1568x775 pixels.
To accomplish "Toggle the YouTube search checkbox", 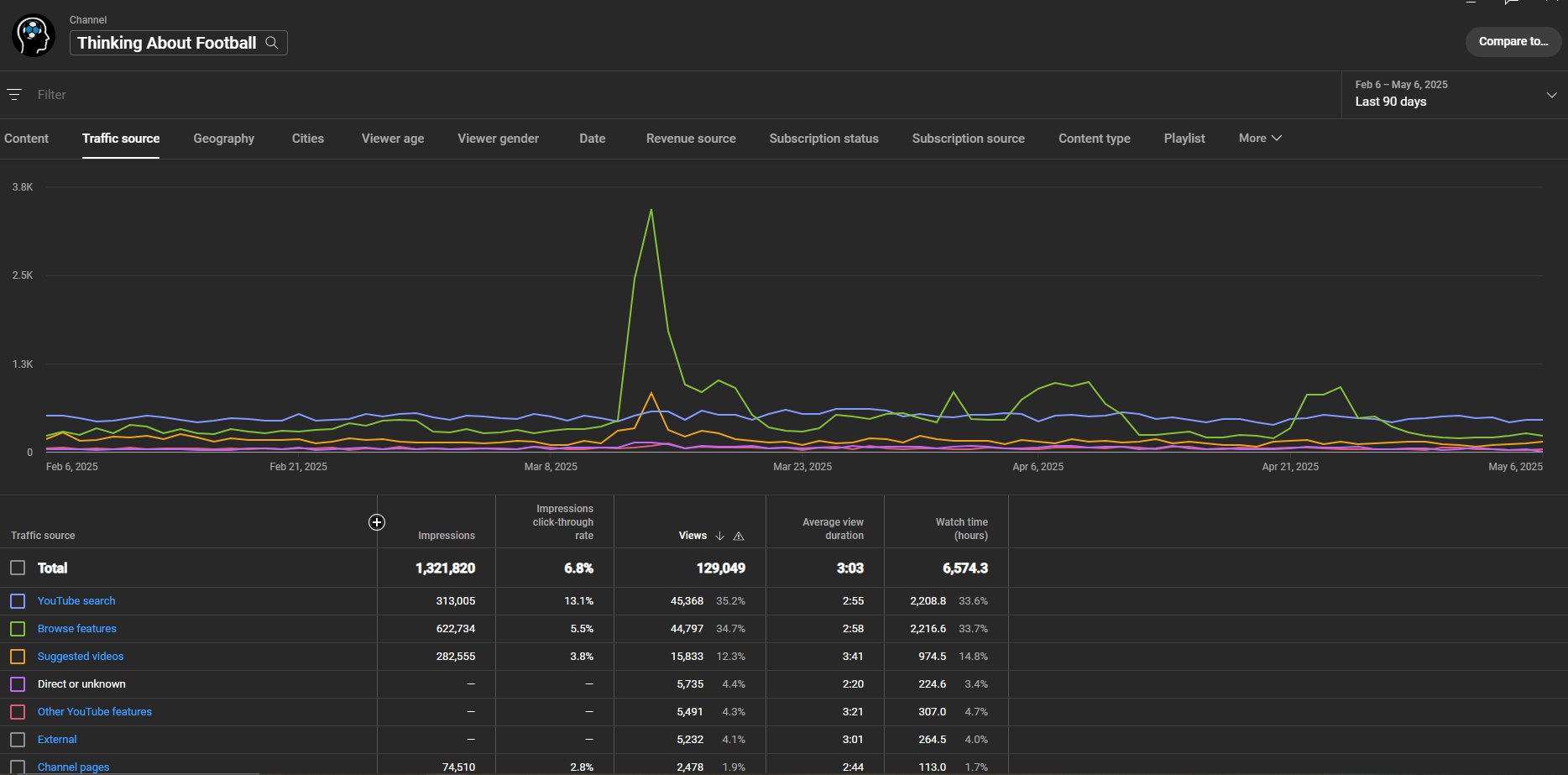I will [18, 601].
